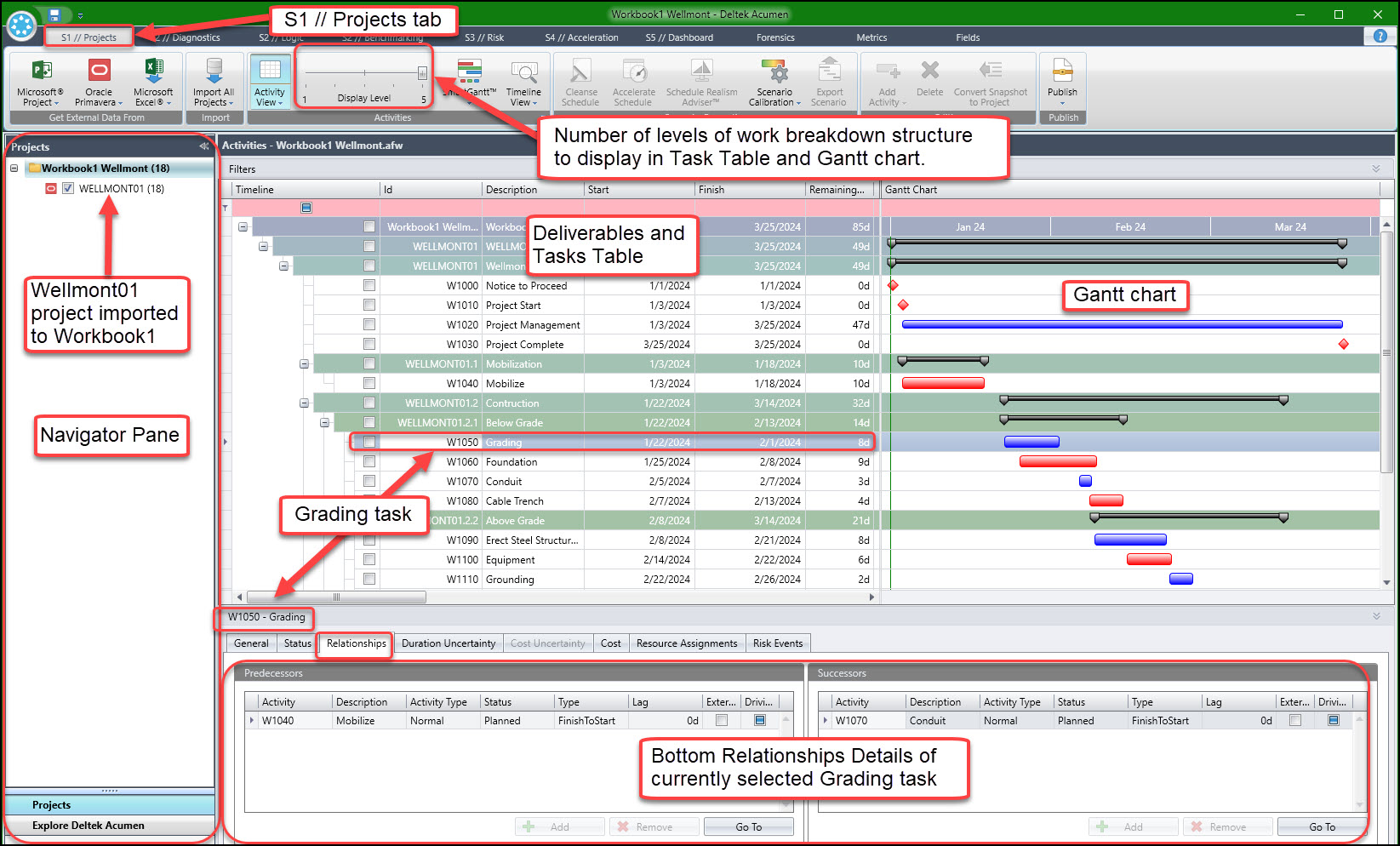Click the Display Level slider handle

[x=422, y=73]
